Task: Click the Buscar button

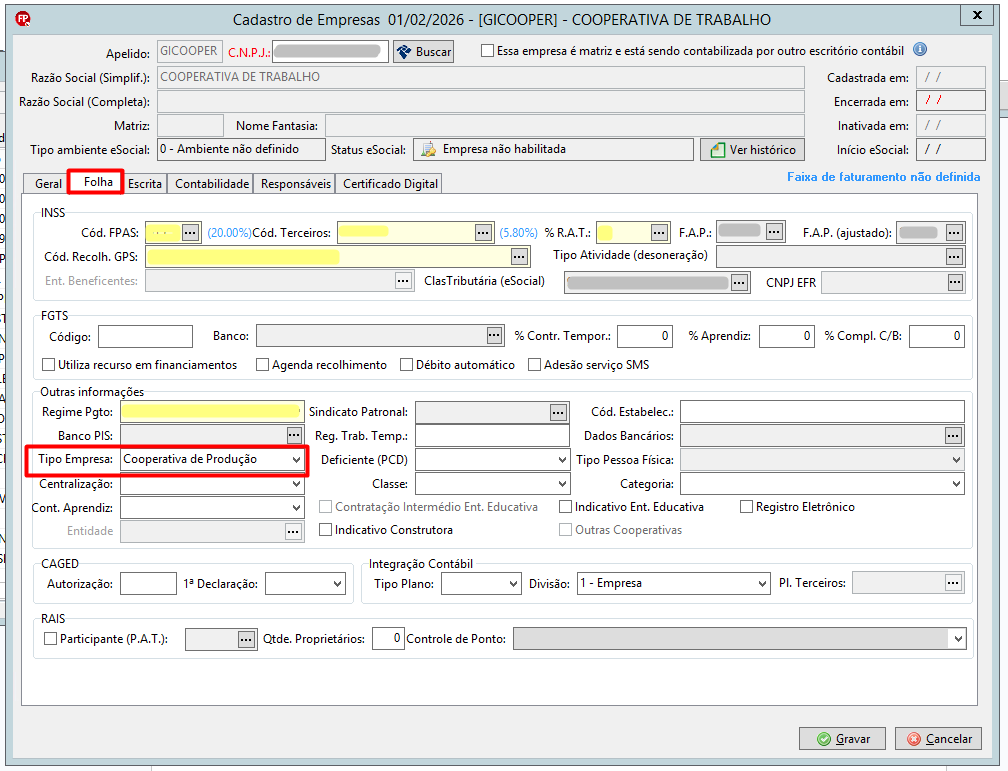Action: (x=424, y=51)
